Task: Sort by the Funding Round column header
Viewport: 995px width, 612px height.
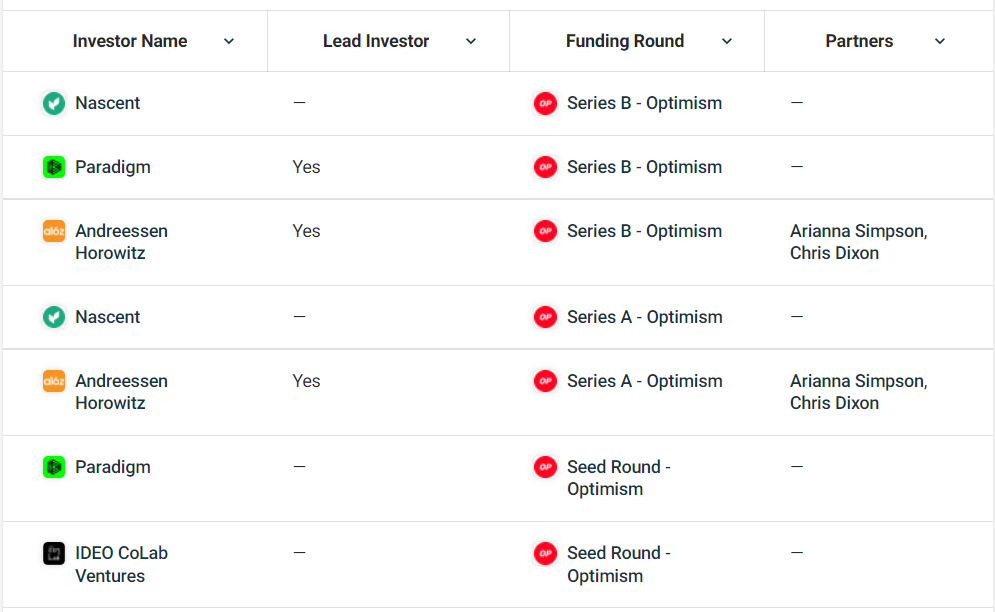Action: (624, 41)
